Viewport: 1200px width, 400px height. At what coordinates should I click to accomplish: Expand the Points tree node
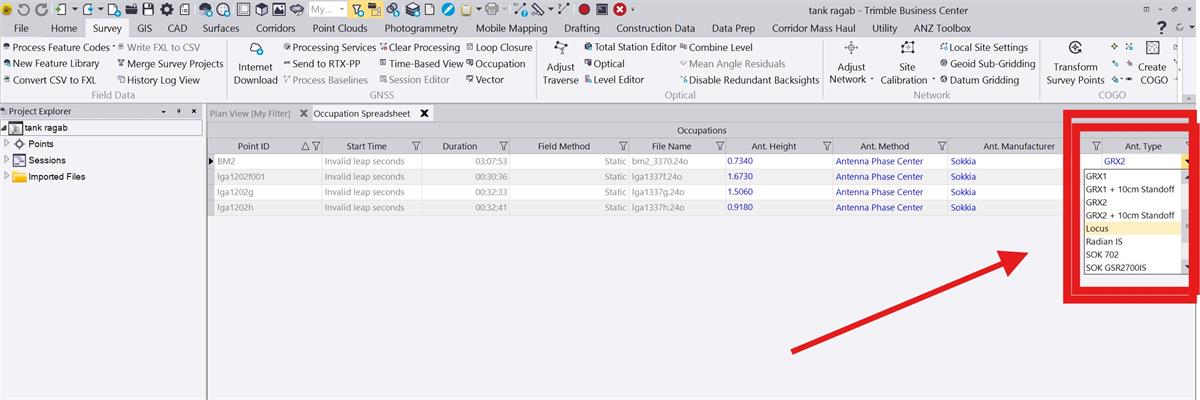click(7, 144)
